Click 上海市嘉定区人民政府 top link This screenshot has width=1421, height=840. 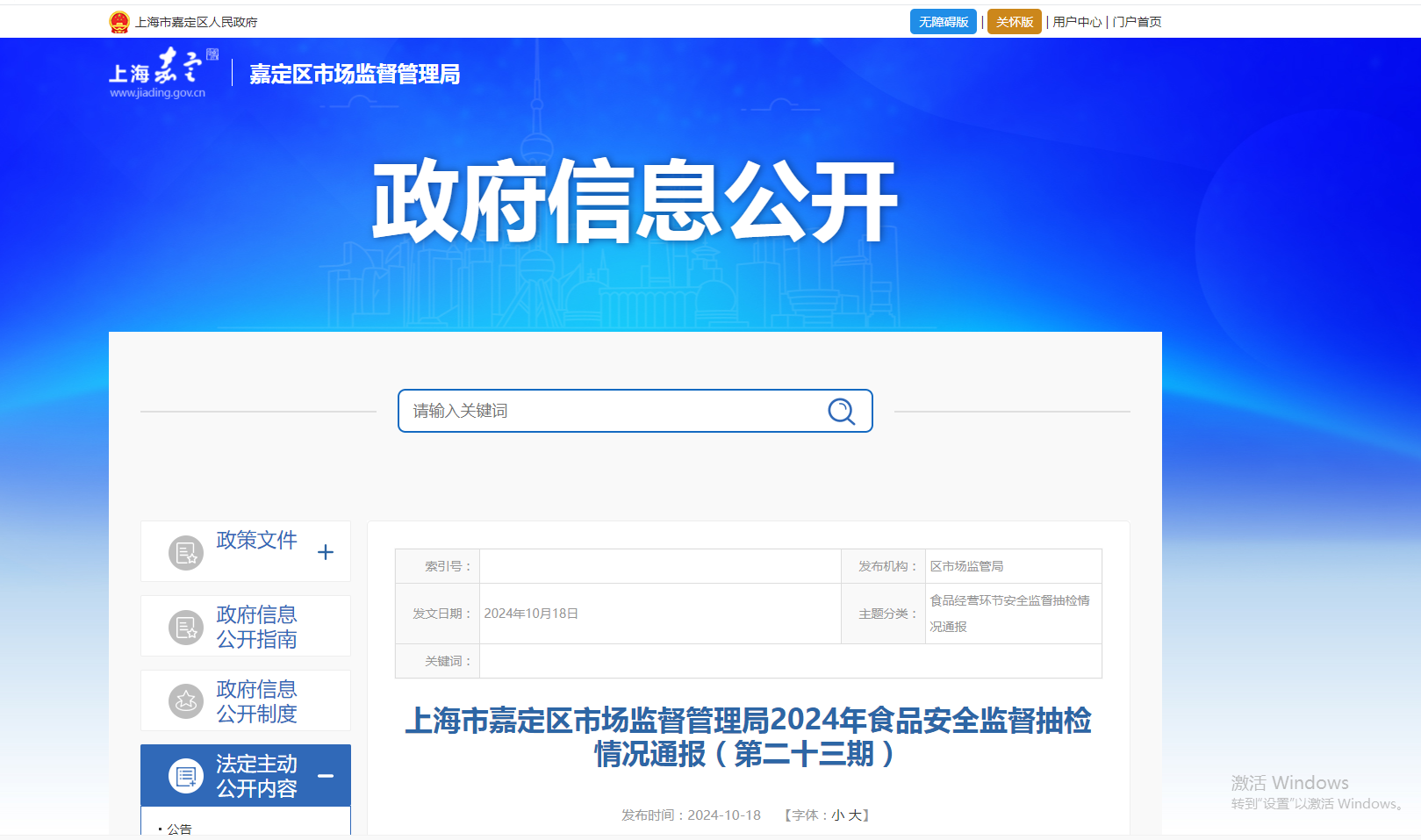click(197, 22)
